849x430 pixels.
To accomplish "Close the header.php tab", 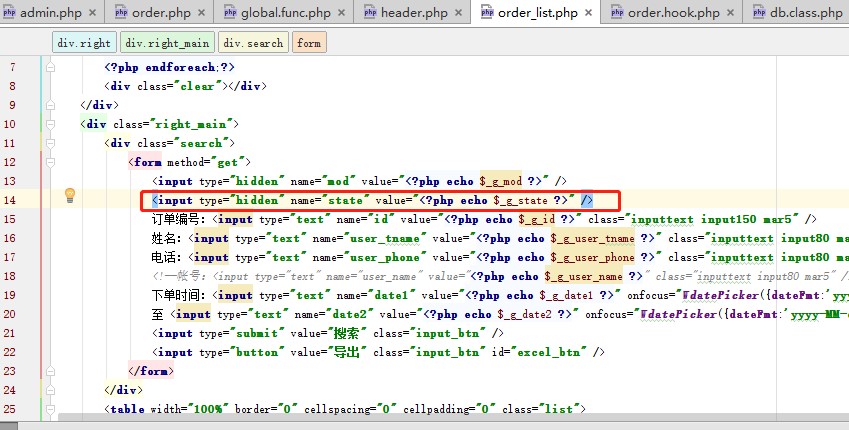I will (458, 12).
